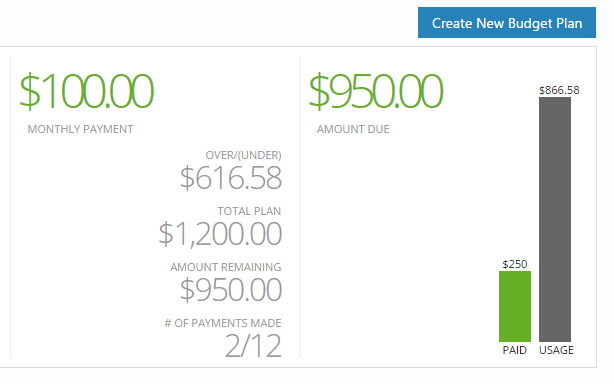The width and height of the screenshot is (614, 384).
Task: Click the AMOUNT REMAINING label
Action: [226, 267]
